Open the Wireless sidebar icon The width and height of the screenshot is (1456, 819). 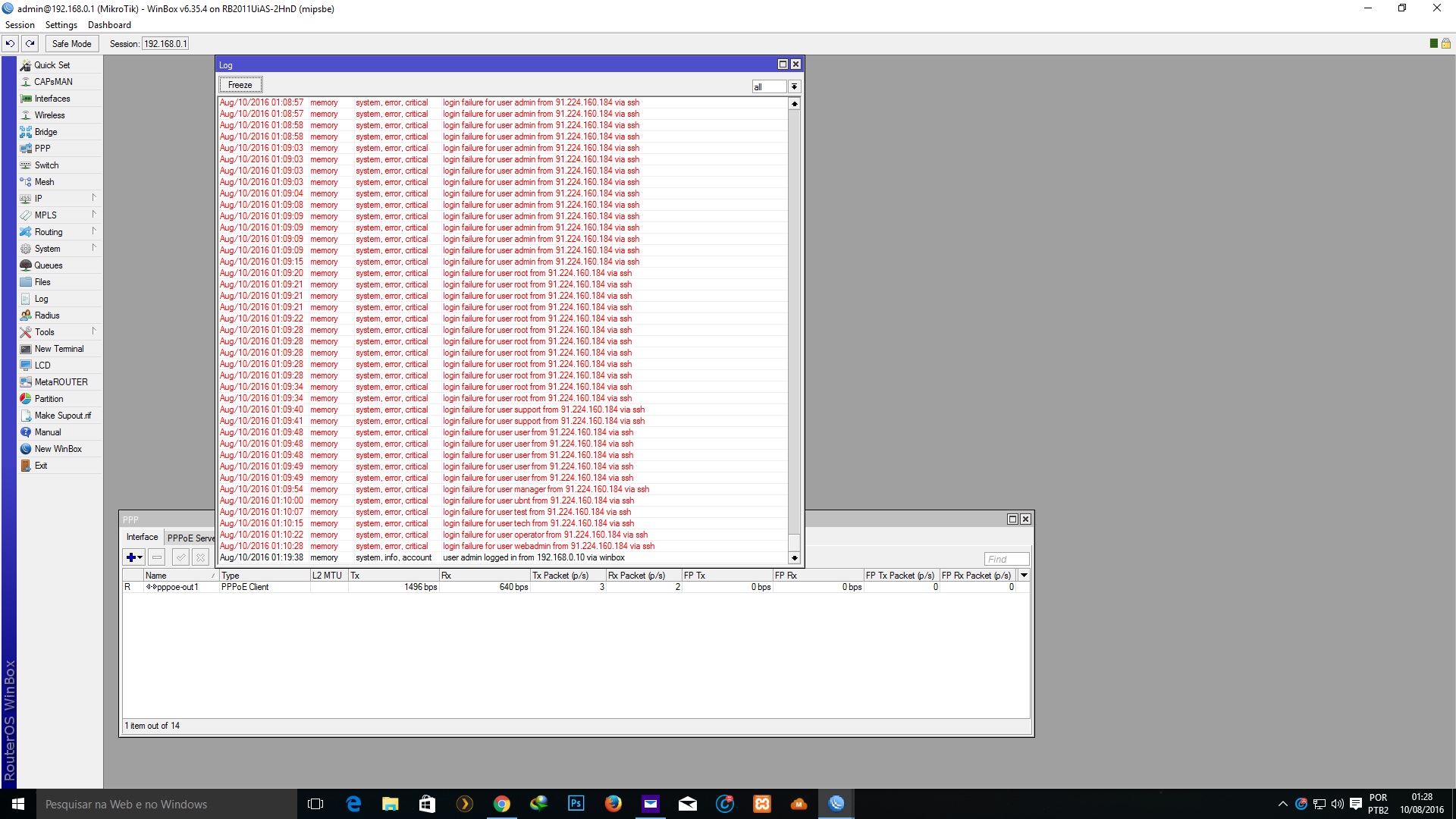pos(26,115)
